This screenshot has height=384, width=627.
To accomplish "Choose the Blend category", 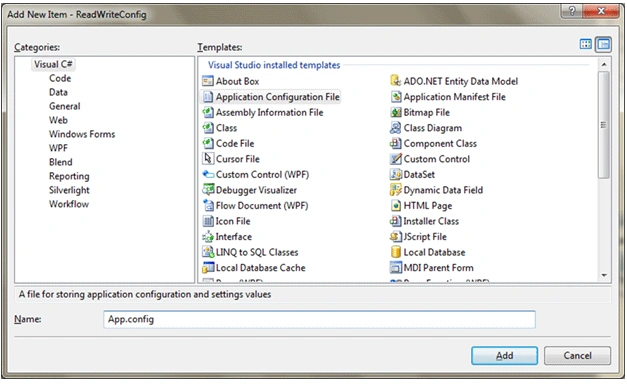I will [x=61, y=162].
